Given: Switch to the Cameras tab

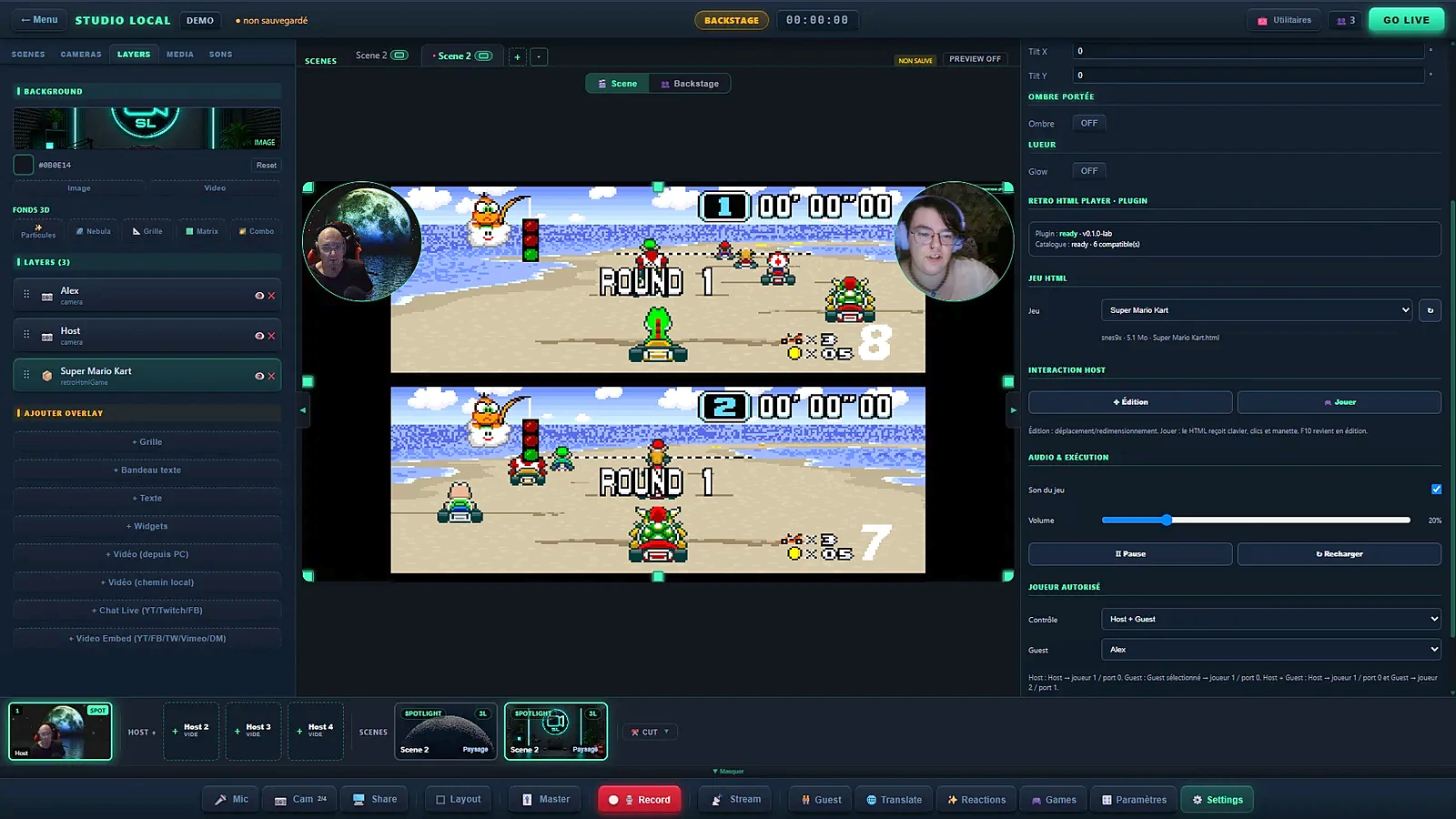Looking at the screenshot, I should tap(81, 55).
